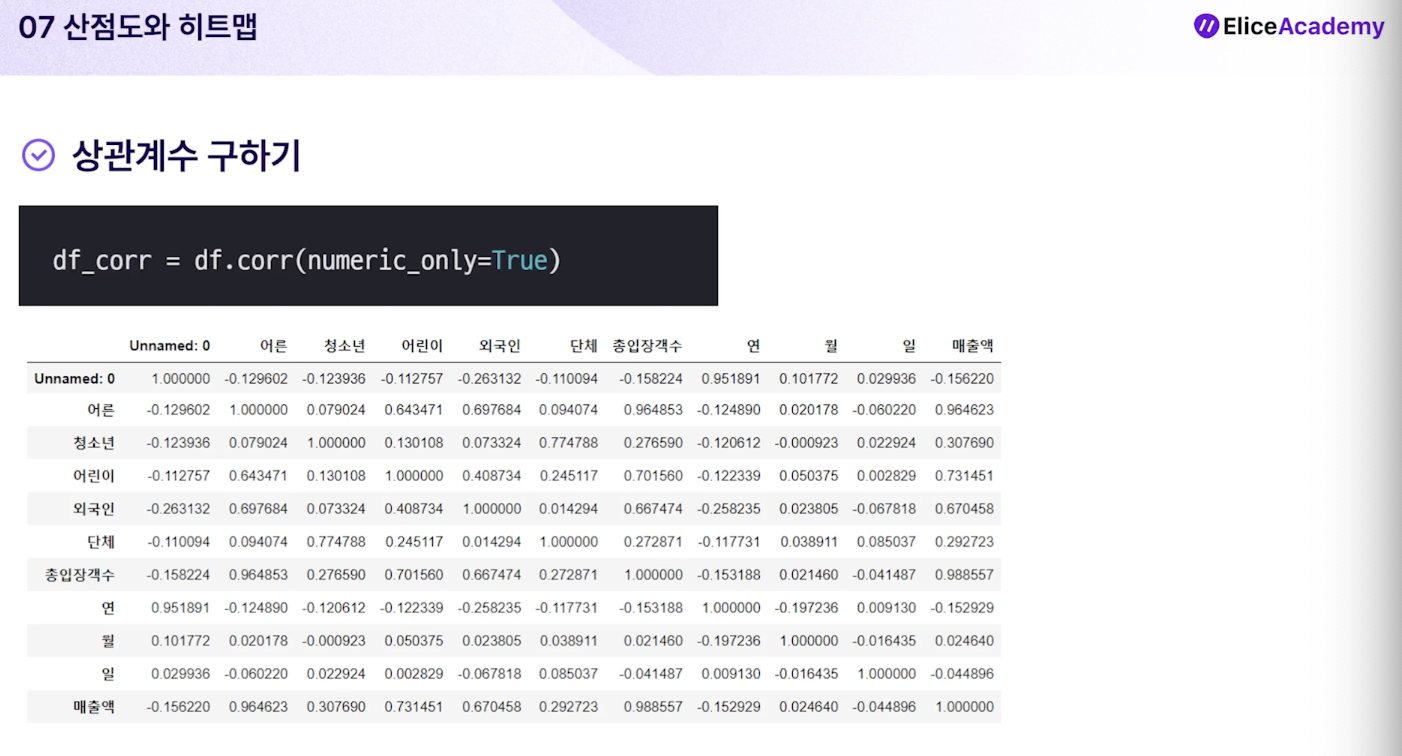The image size is (1402, 756).
Task: Click 0.774788 in the 청소년 row
Action: 569,443
